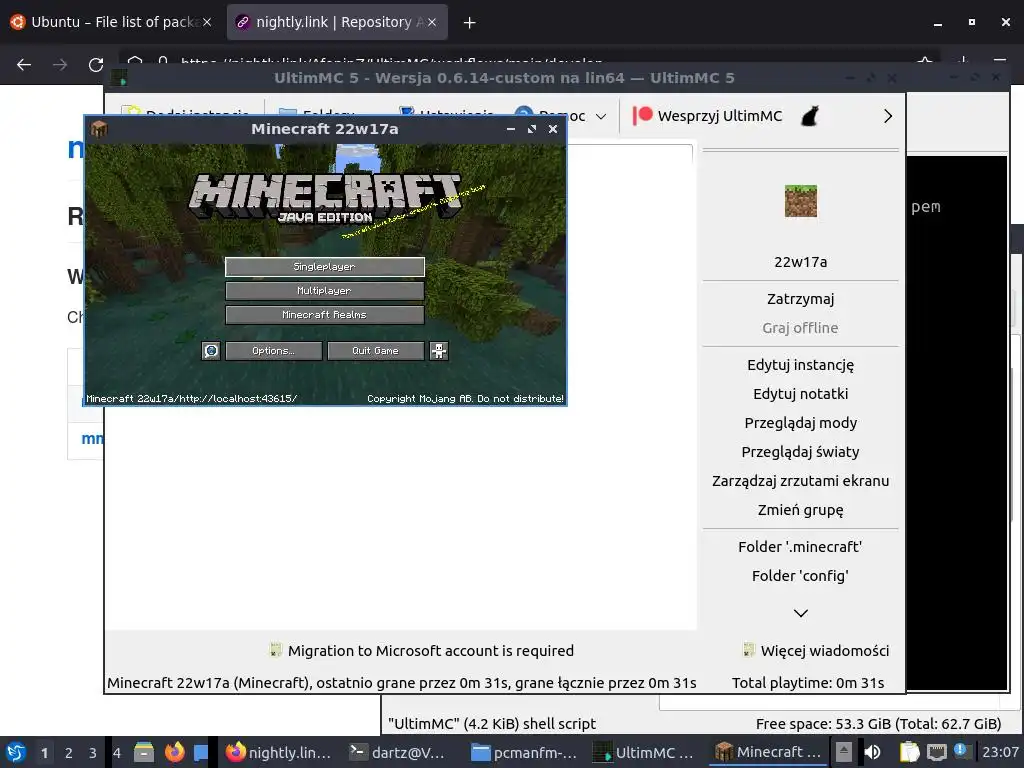The height and width of the screenshot is (768, 1024).
Task: Launch Firefox from taskbar quick launch
Action: click(174, 752)
